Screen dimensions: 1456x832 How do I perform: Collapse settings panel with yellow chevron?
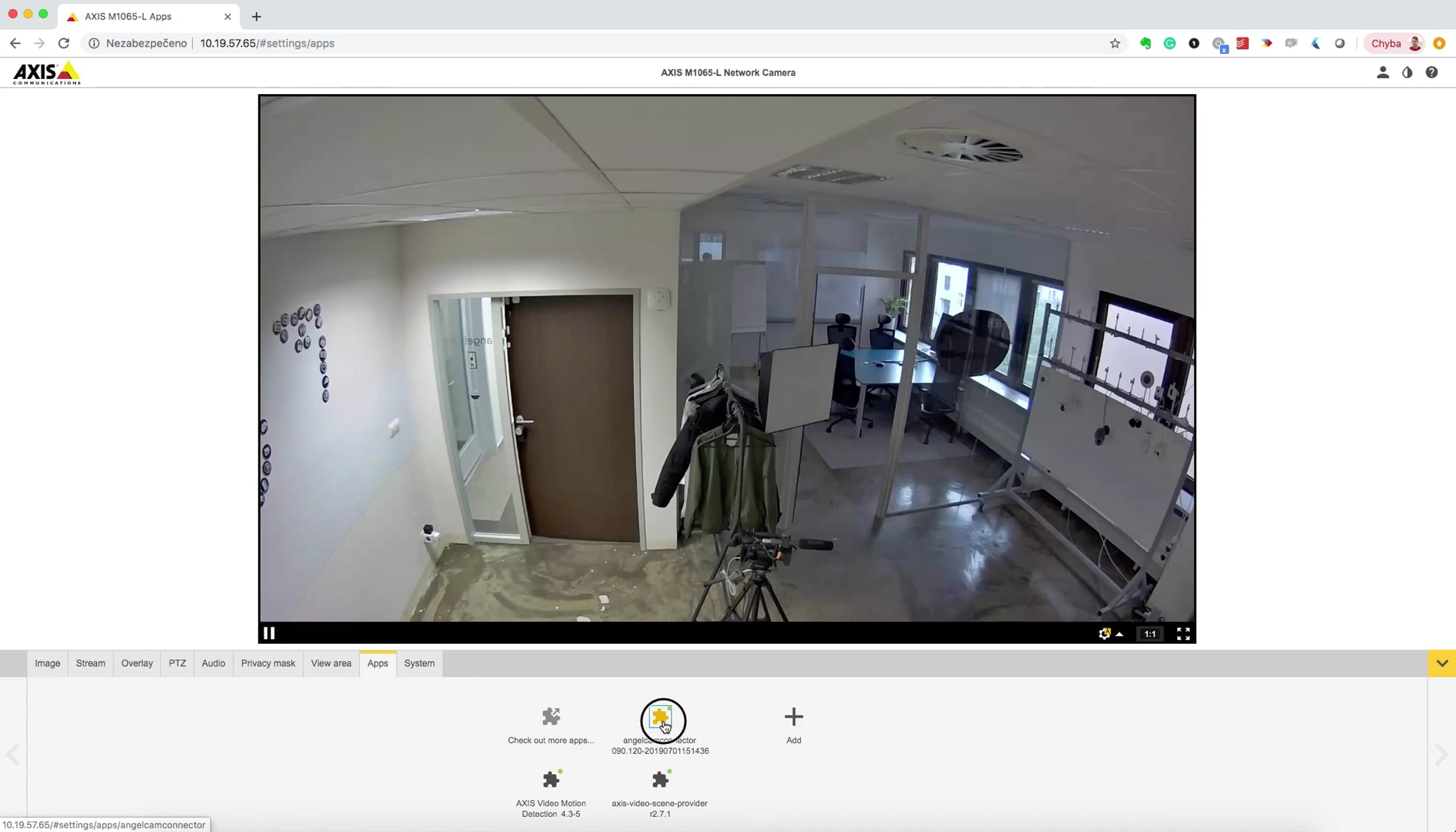[x=1442, y=663]
